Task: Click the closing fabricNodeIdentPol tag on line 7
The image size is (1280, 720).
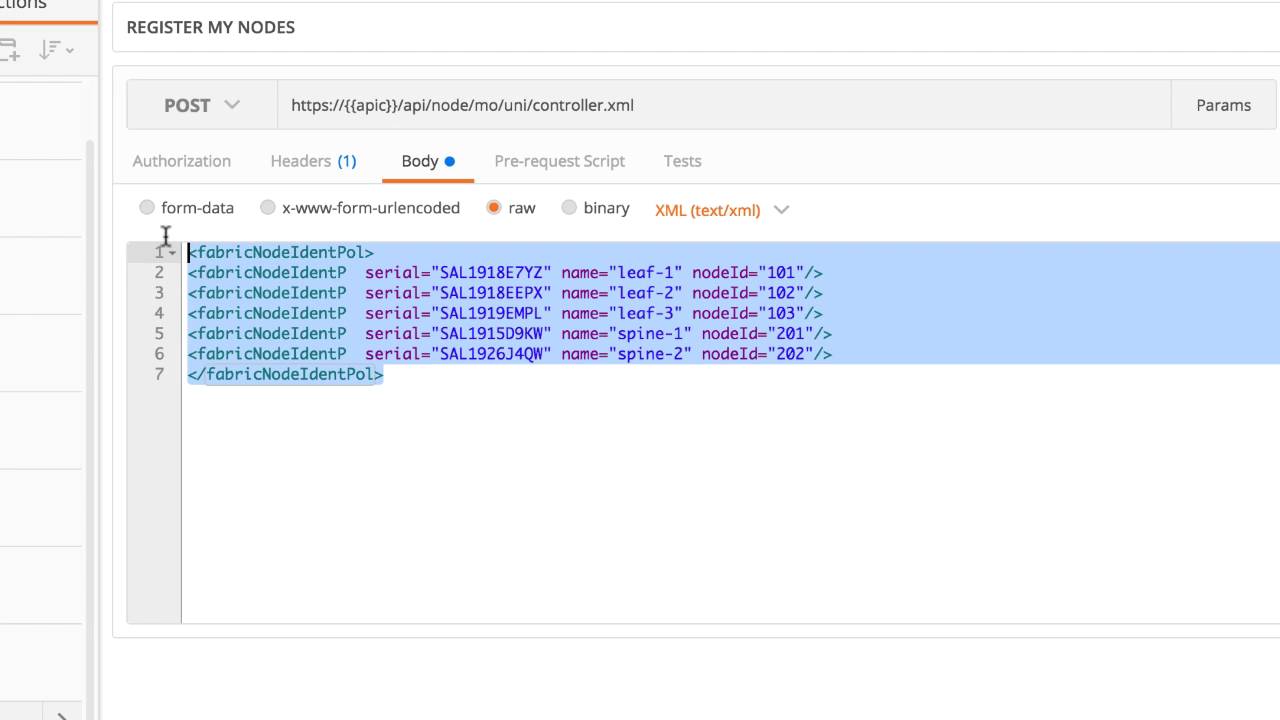Action: tap(285, 374)
